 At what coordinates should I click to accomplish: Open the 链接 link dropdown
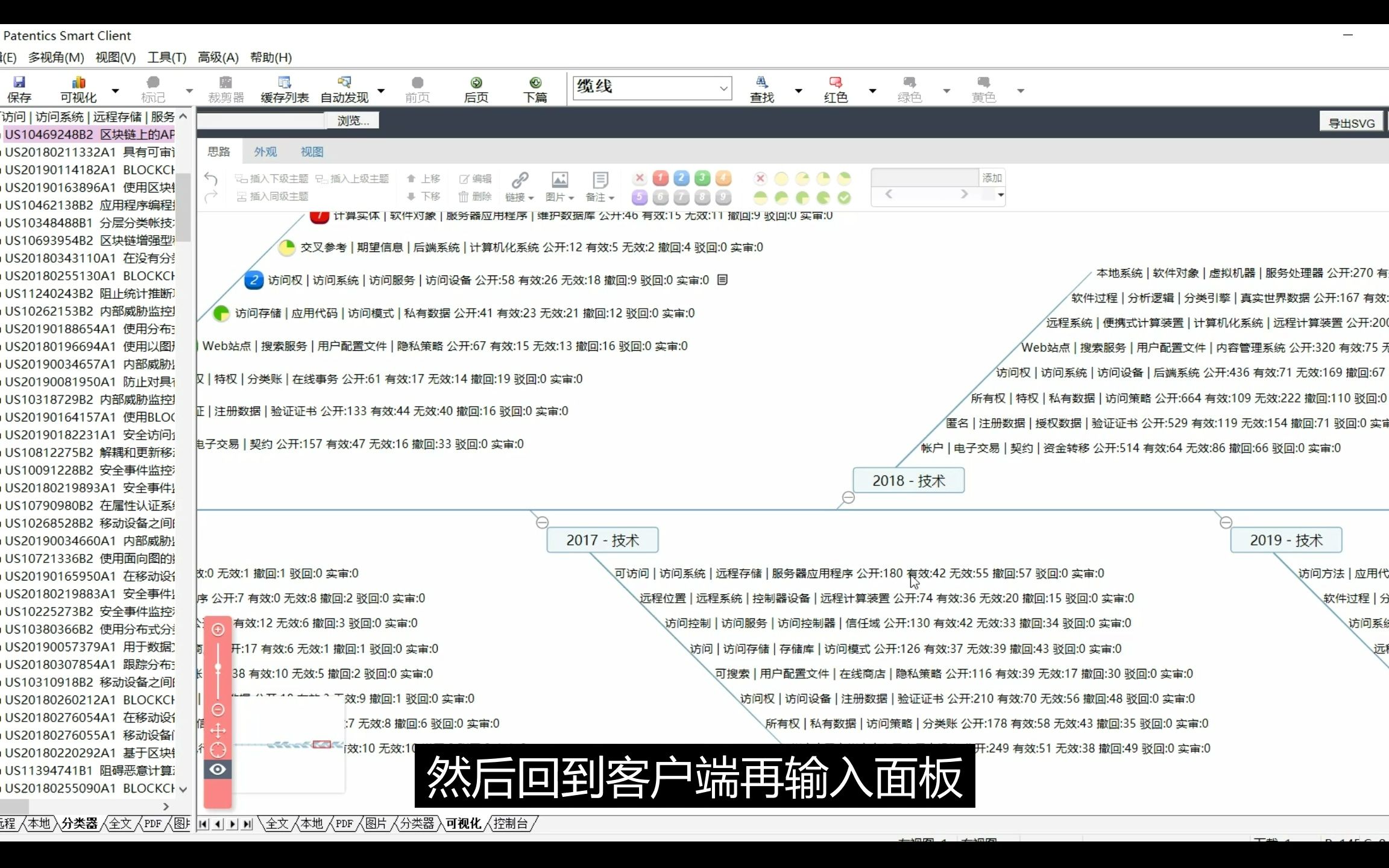(x=520, y=187)
